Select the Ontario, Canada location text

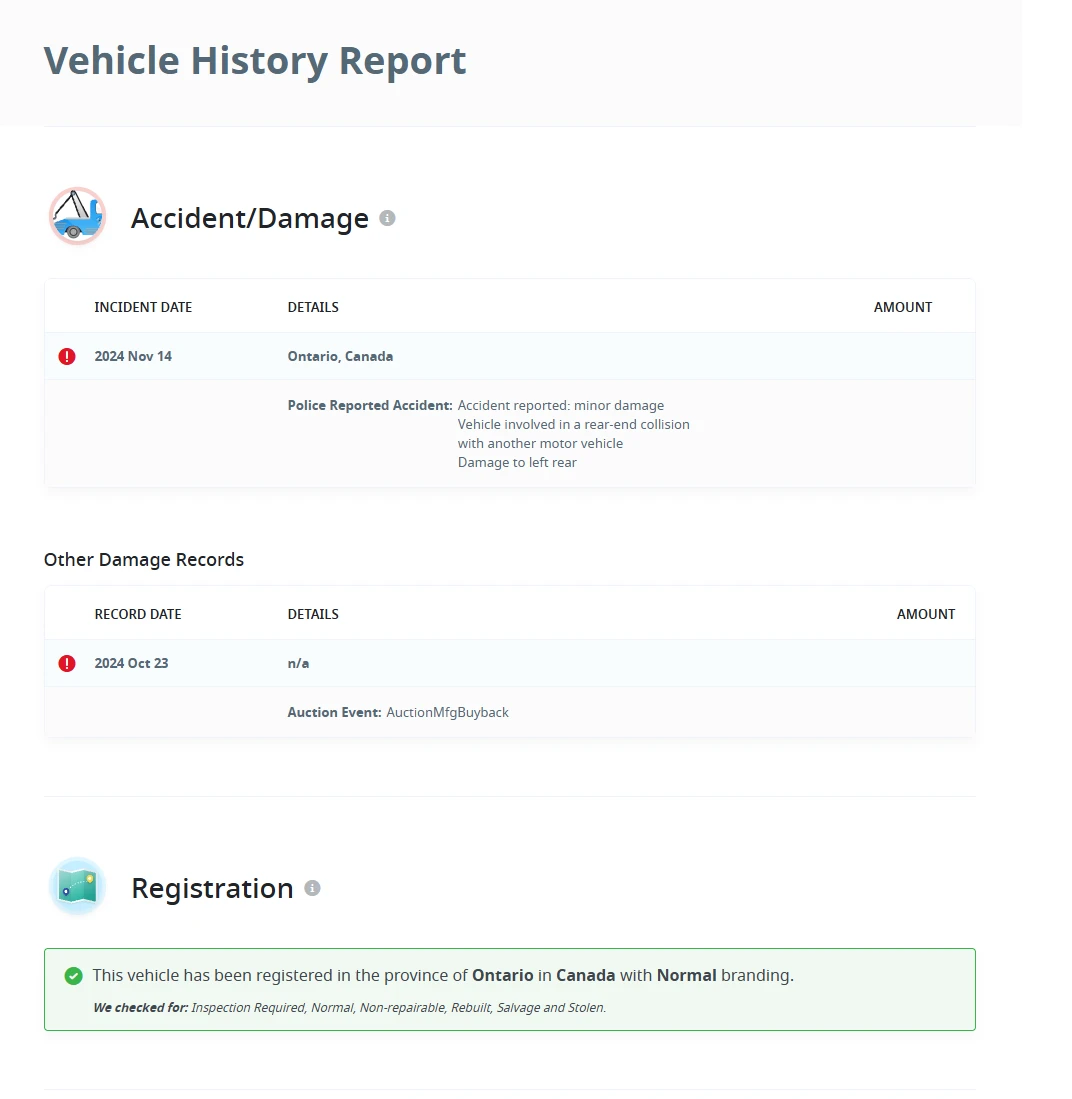pos(340,356)
